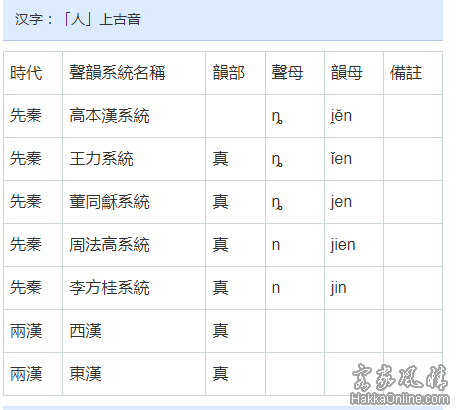Screen dimensions: 456x410
Task: Click the ȵ 聲母 in 王力系統 row
Action: tap(277, 160)
